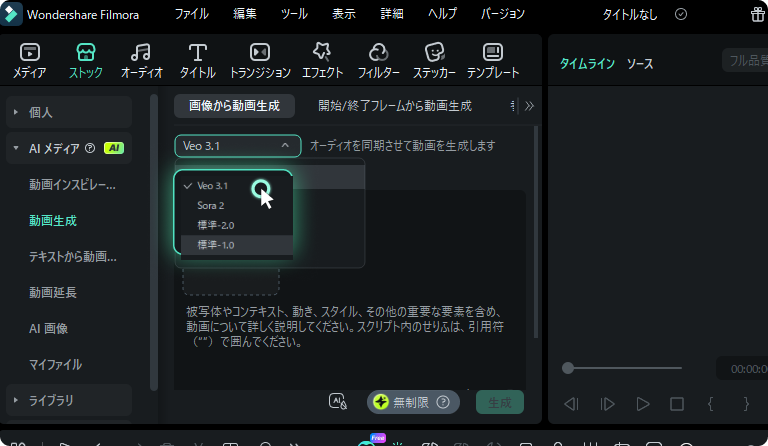Set mark-out point with right brace
Screen dimensions: 768x446
746,404
